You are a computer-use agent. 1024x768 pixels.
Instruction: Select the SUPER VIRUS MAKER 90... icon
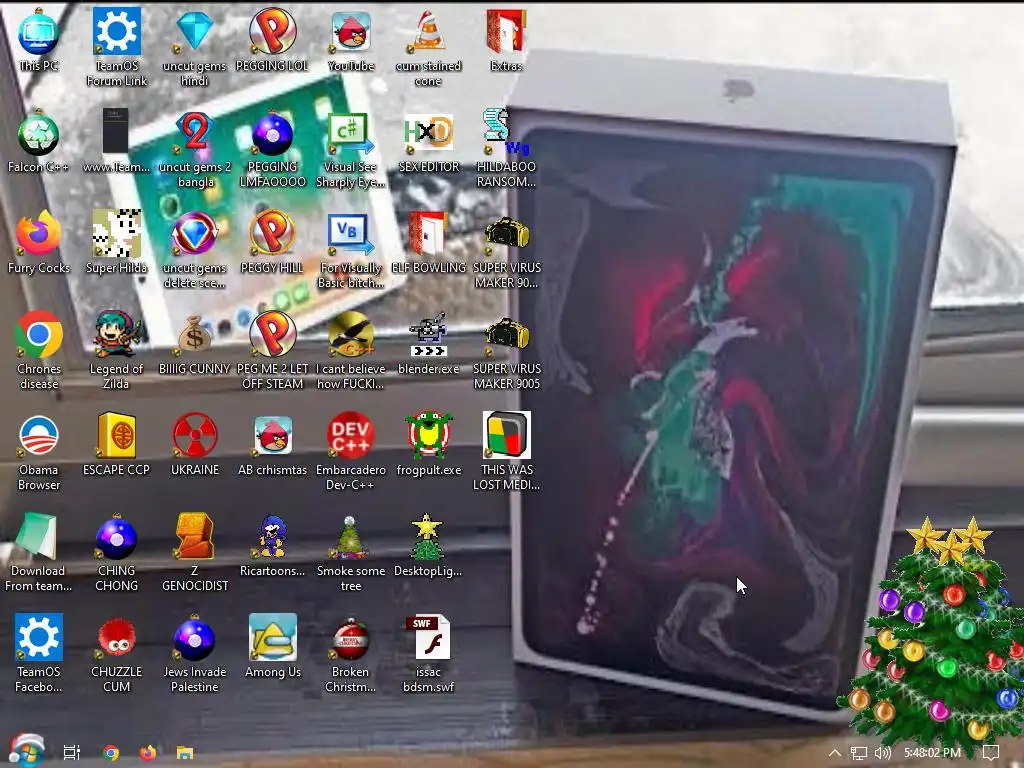point(506,250)
